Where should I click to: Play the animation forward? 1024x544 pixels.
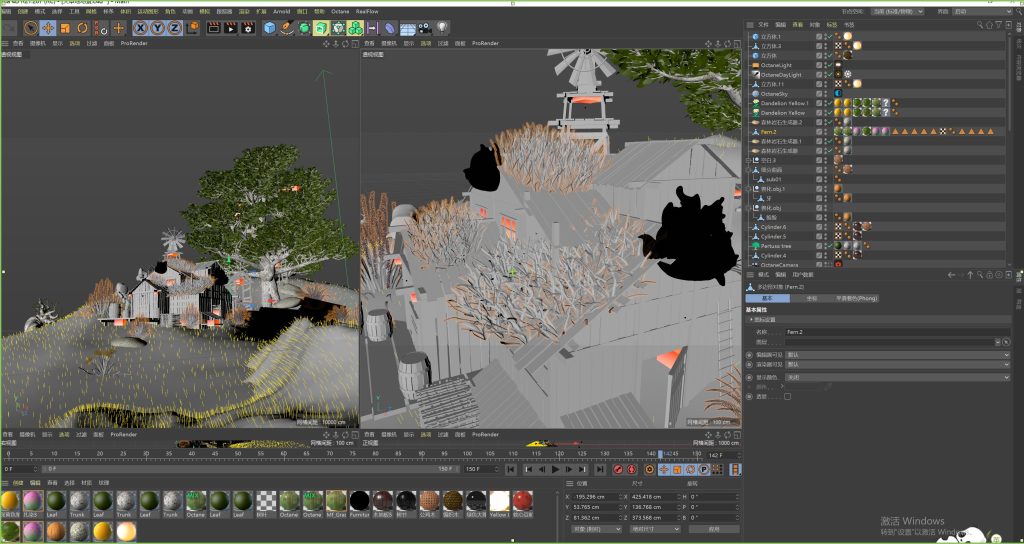pyautogui.click(x=556, y=470)
